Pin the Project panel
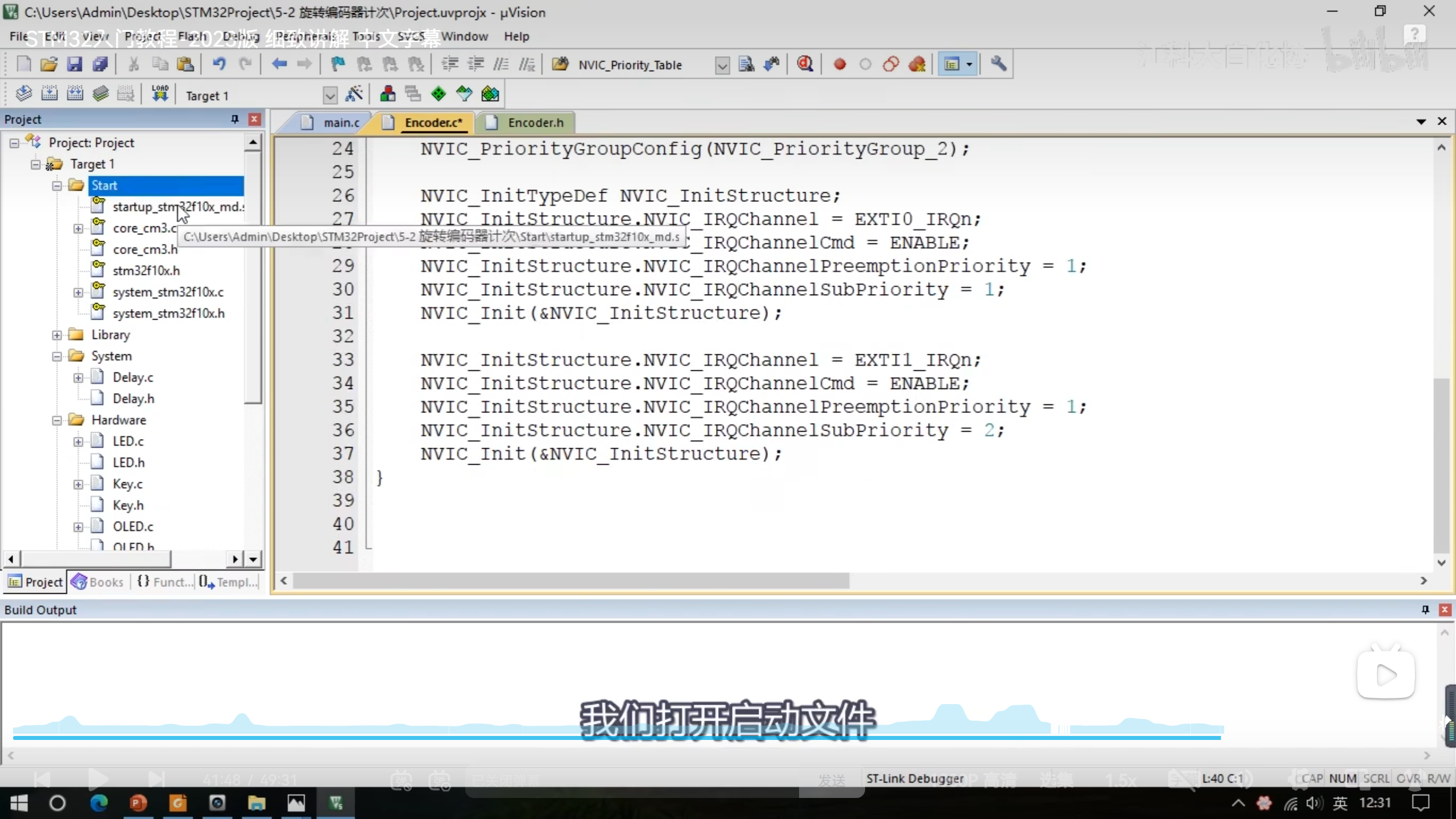The width and height of the screenshot is (1456, 819). [234, 119]
